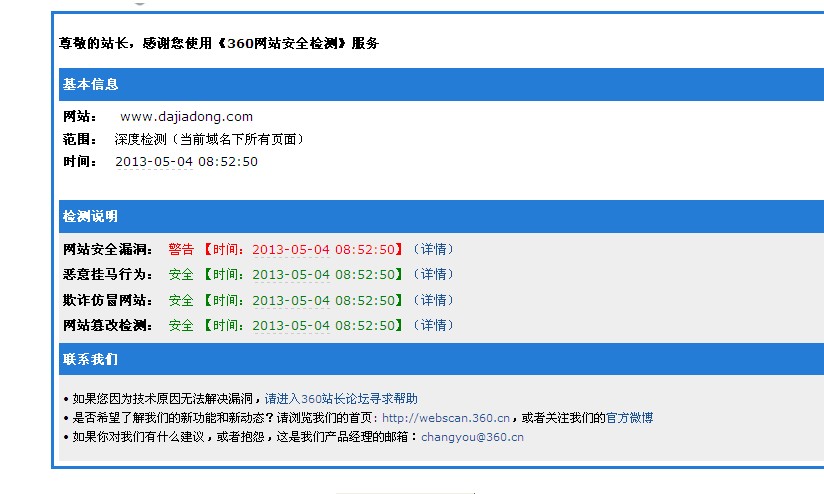
Task: Open details link for 欺诈仿冒网站 row
Action: coord(435,300)
